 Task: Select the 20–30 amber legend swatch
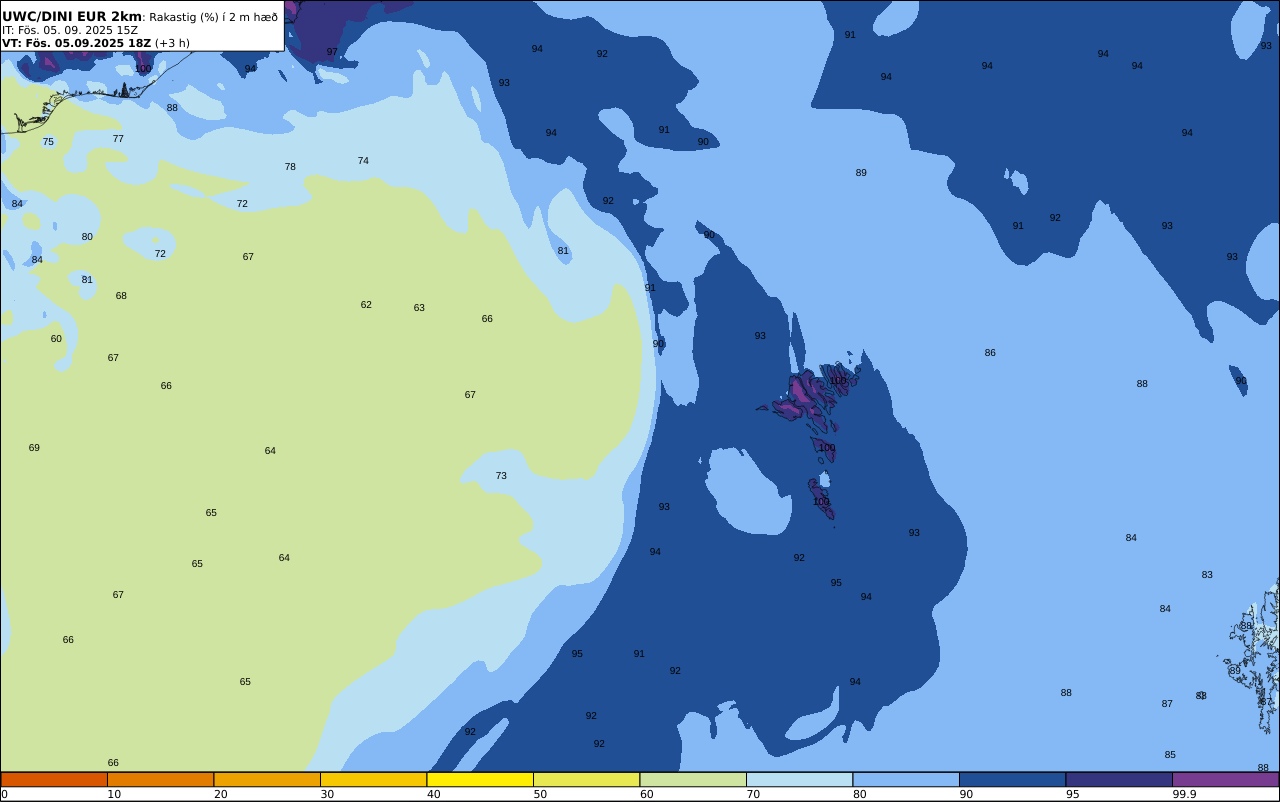pos(267,779)
